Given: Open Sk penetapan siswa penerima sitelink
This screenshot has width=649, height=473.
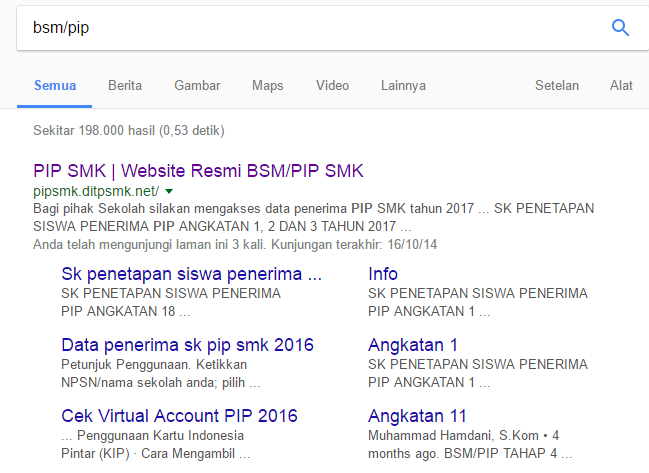Looking at the screenshot, I should [192, 274].
